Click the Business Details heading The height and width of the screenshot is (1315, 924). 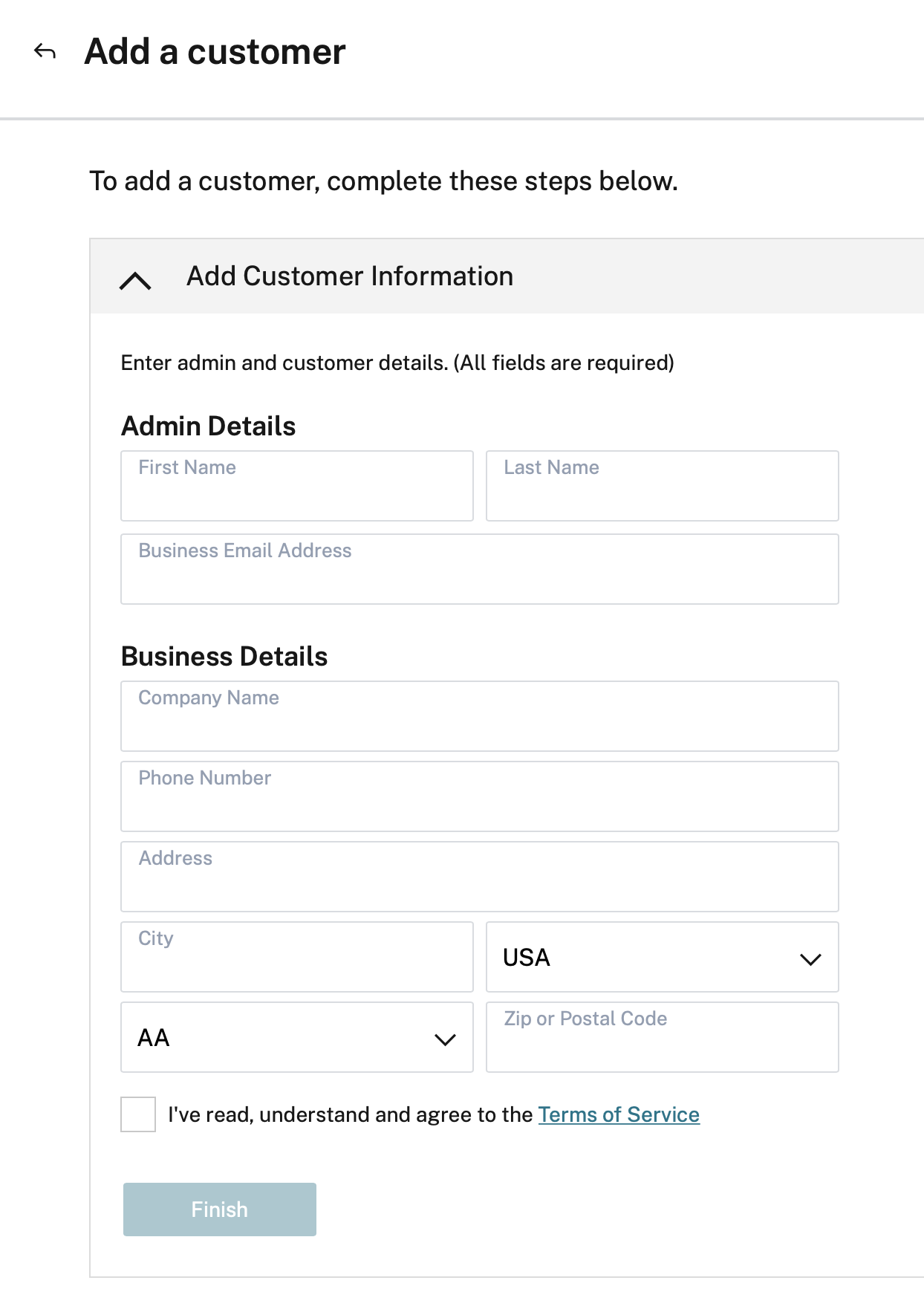224,657
